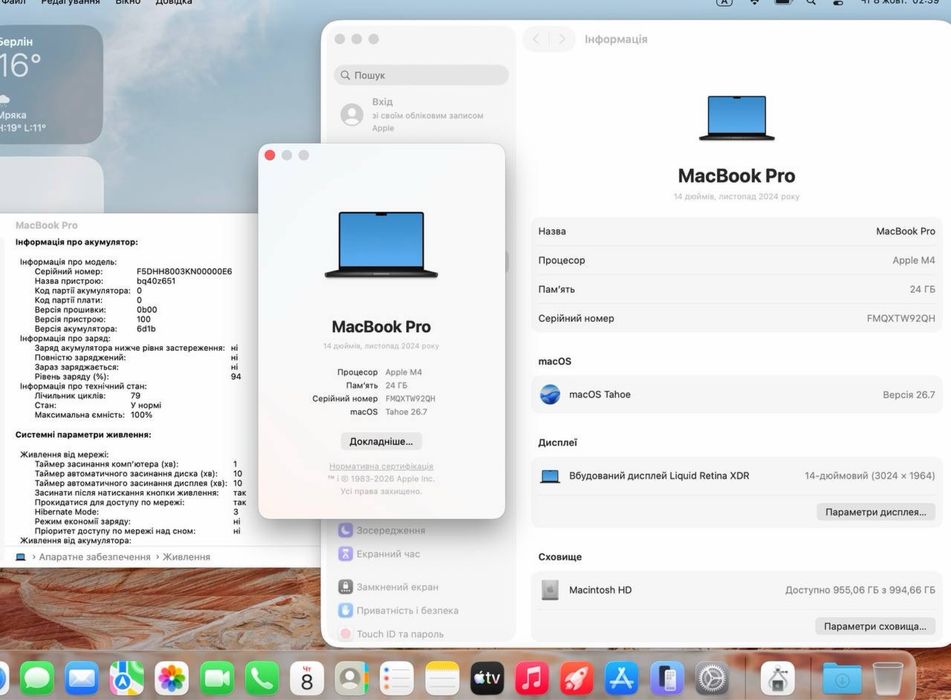Viewport: 951px width, 700px height.
Task: Click the Докладніше... button
Action: pyautogui.click(x=381, y=442)
